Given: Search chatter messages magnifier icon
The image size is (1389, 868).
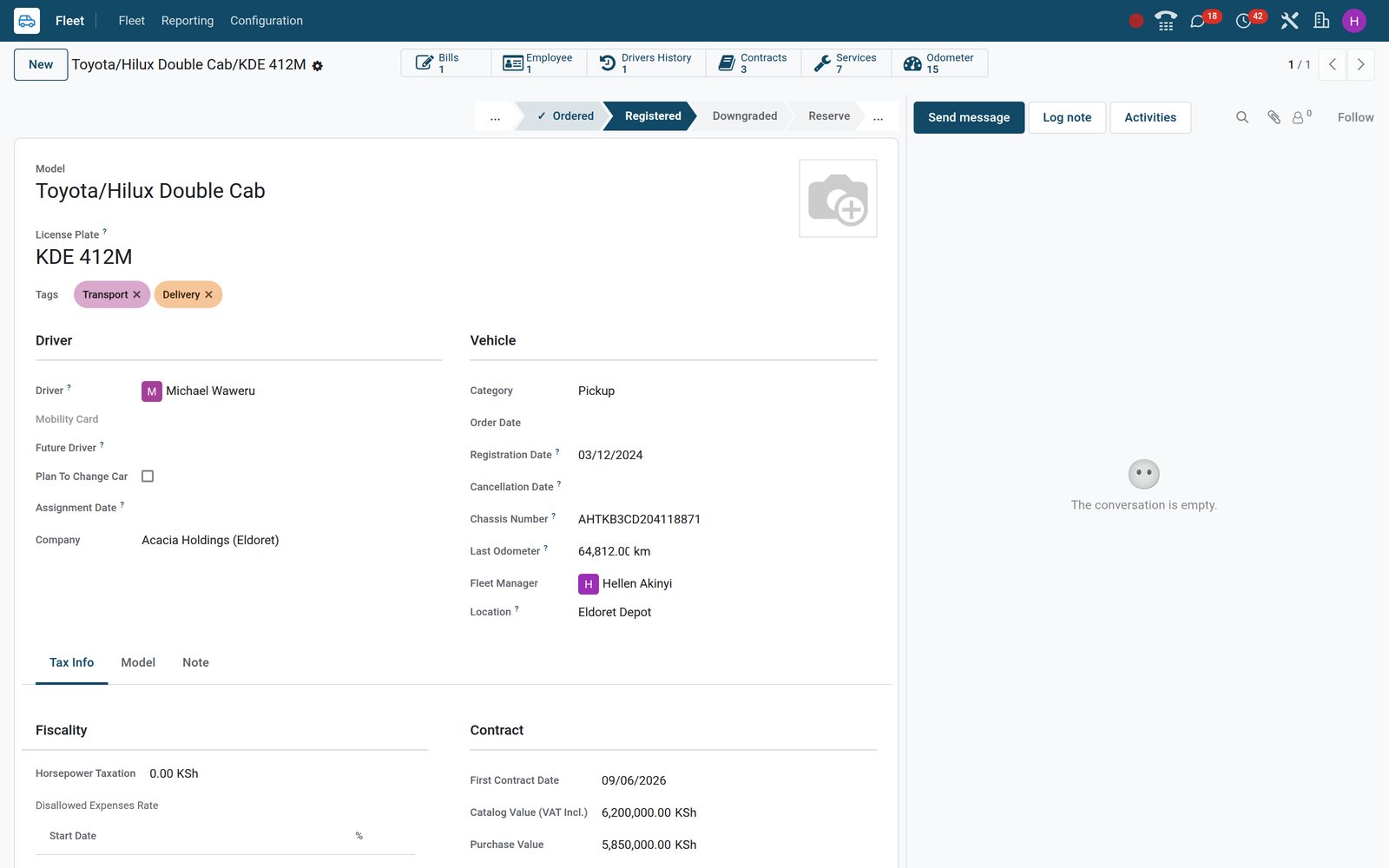Looking at the screenshot, I should (x=1242, y=117).
